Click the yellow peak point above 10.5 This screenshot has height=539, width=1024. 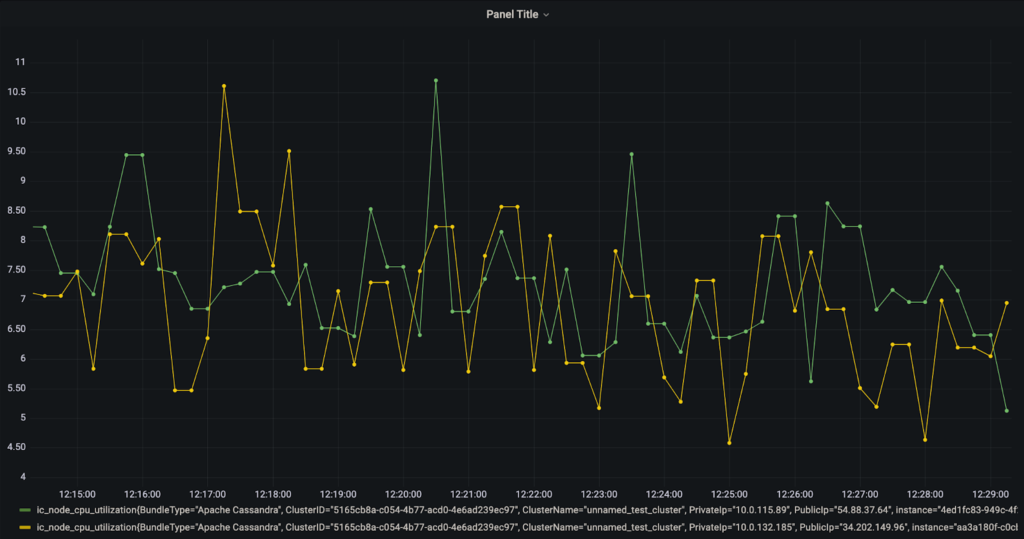pyautogui.click(x=224, y=86)
